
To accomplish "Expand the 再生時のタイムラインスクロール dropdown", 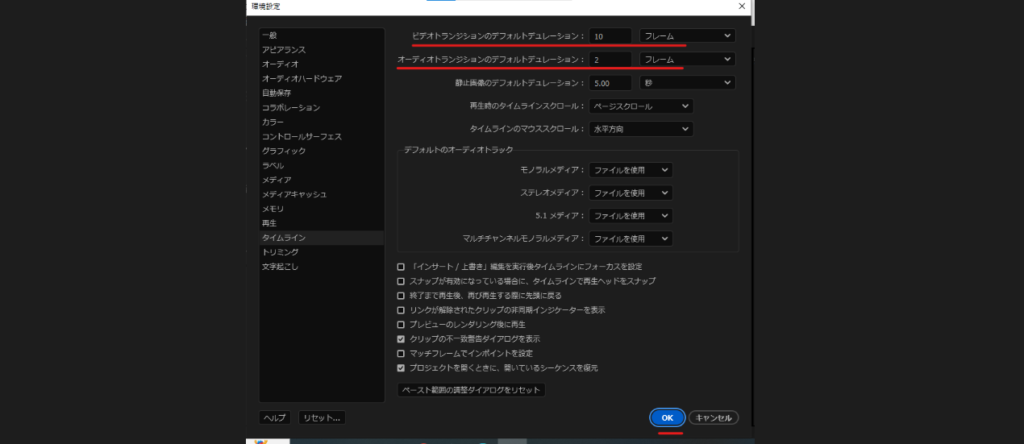I will click(x=641, y=106).
